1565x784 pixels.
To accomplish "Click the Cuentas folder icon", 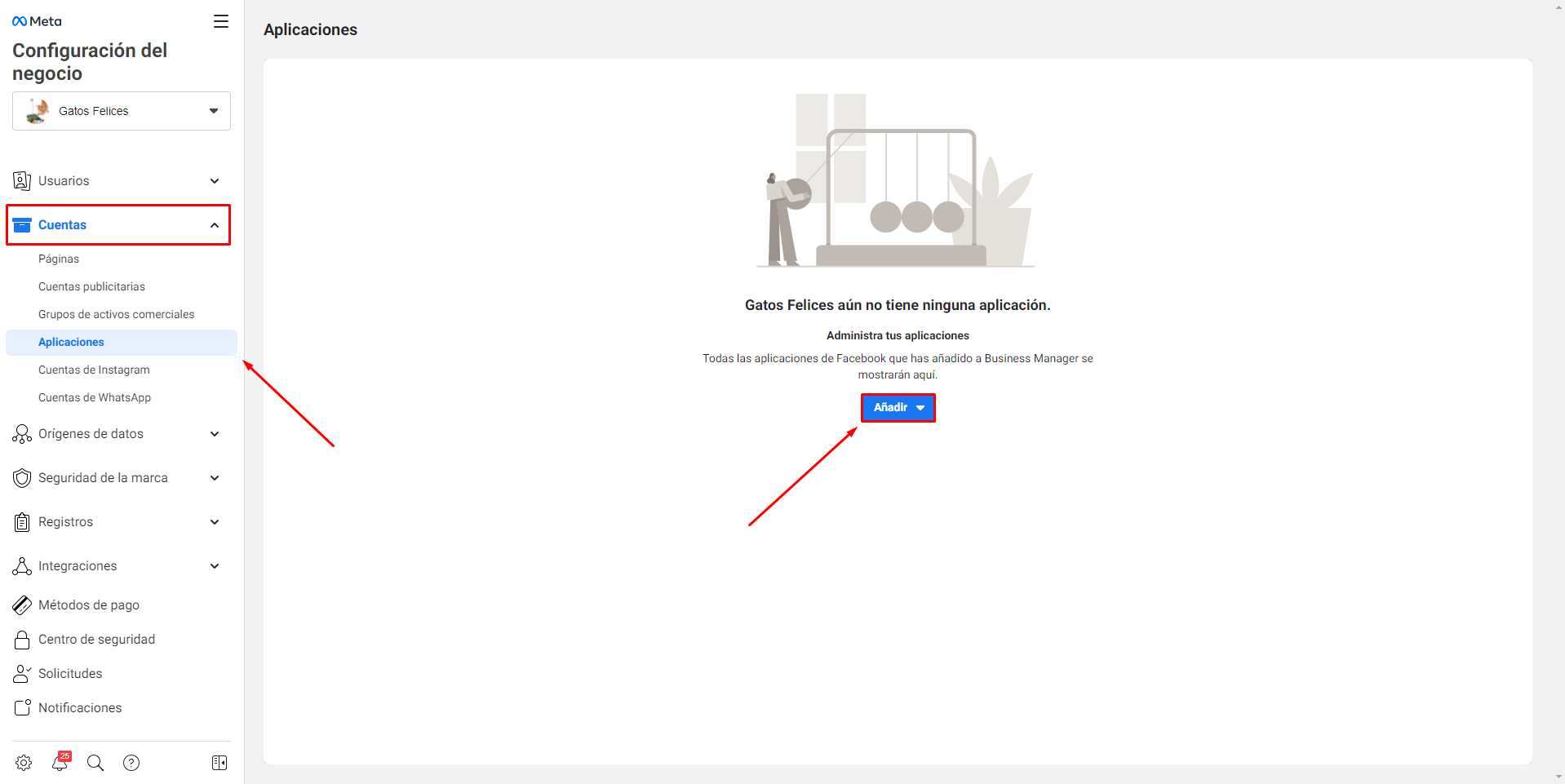I will pos(22,225).
